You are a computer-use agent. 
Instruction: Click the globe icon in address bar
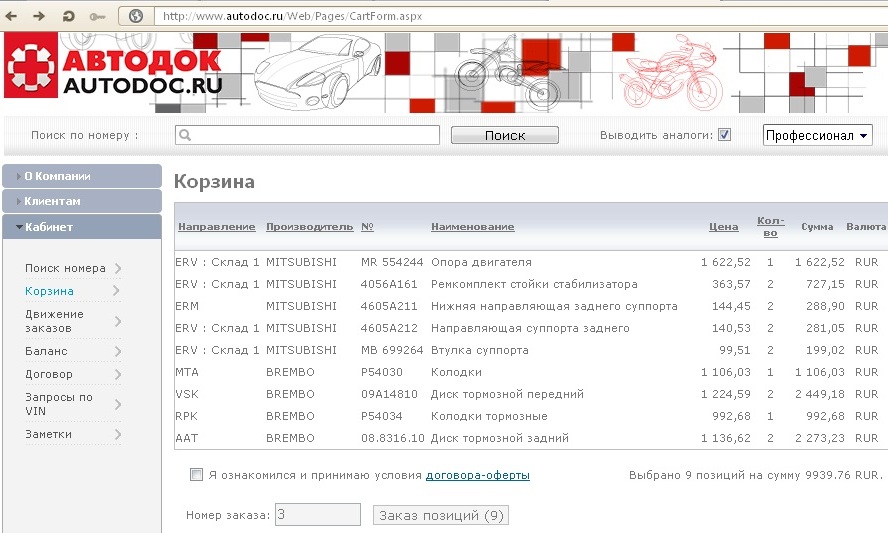[135, 16]
